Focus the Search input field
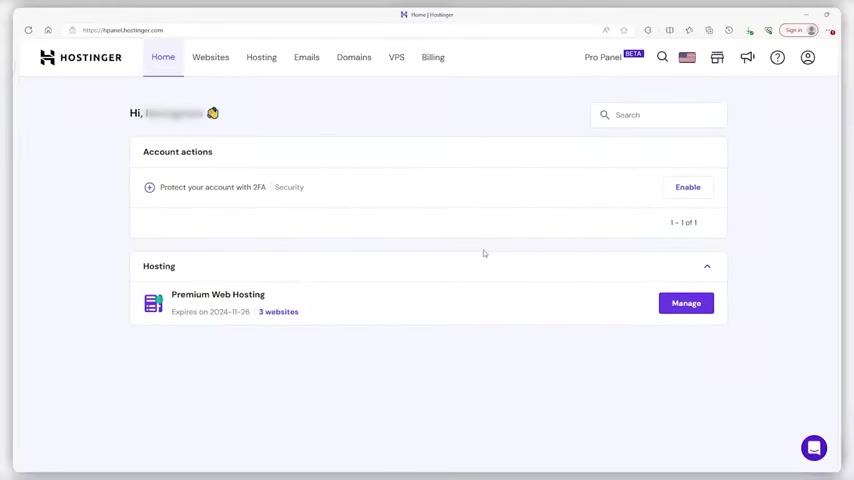 659,115
